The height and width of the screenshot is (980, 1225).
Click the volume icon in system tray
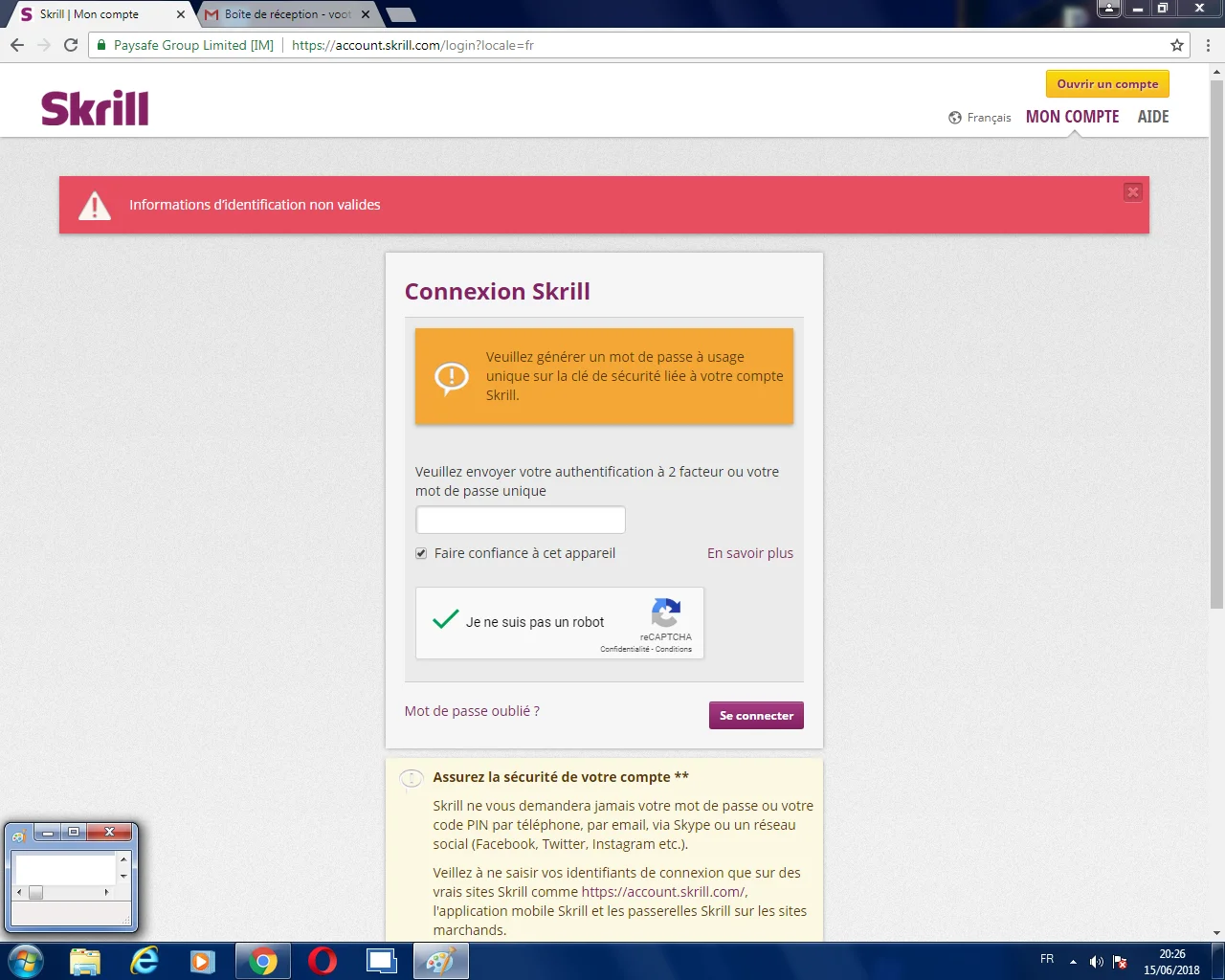(1097, 962)
